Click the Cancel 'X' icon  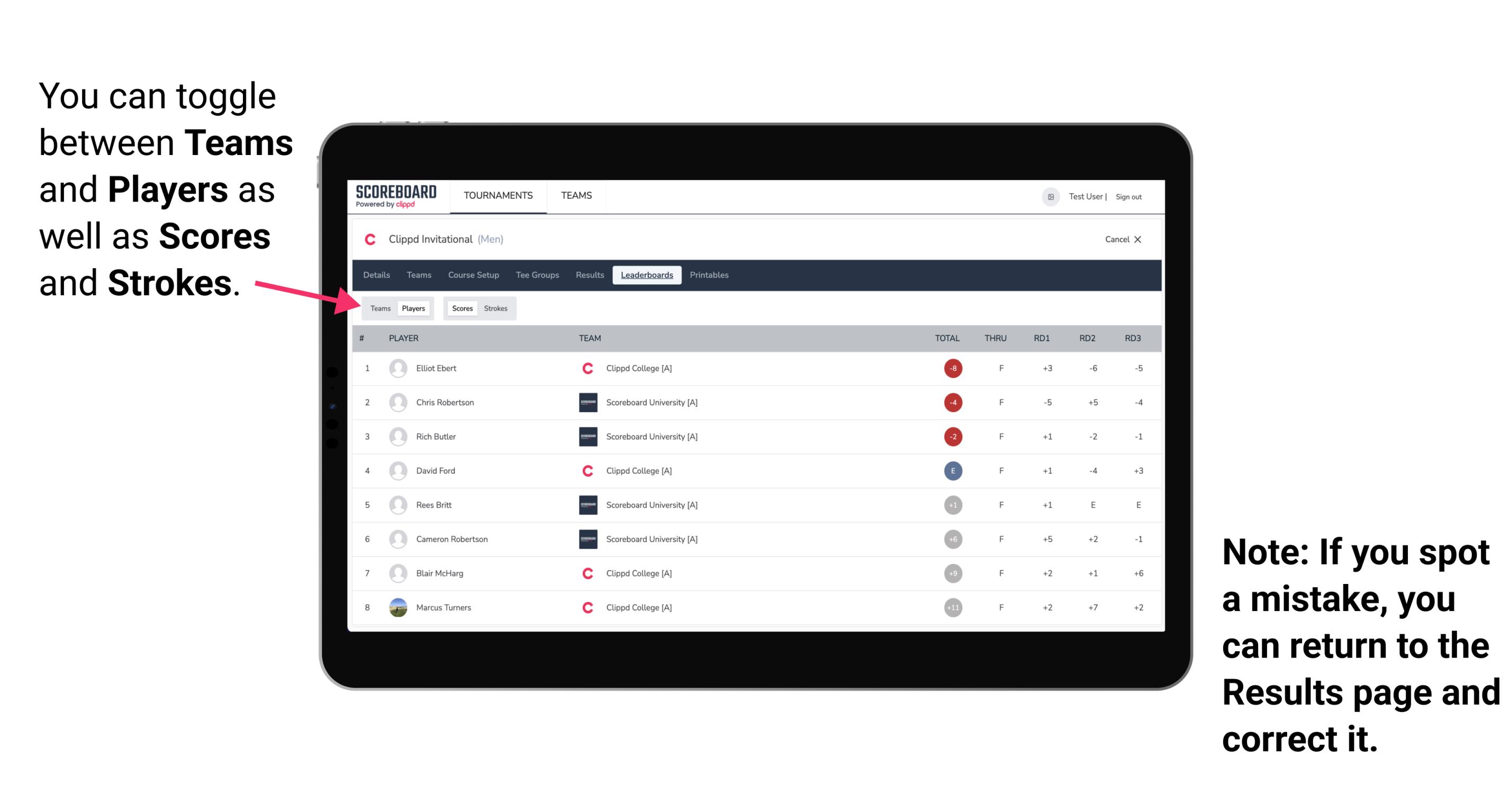pyautogui.click(x=1139, y=239)
